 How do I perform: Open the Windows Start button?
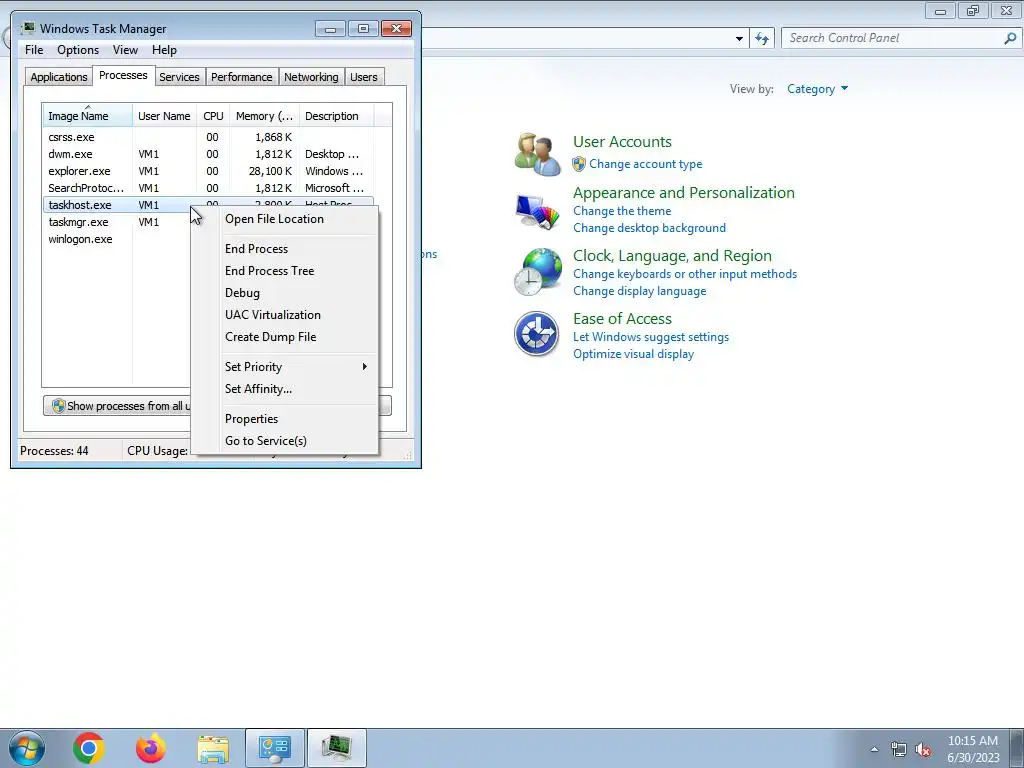click(27, 748)
